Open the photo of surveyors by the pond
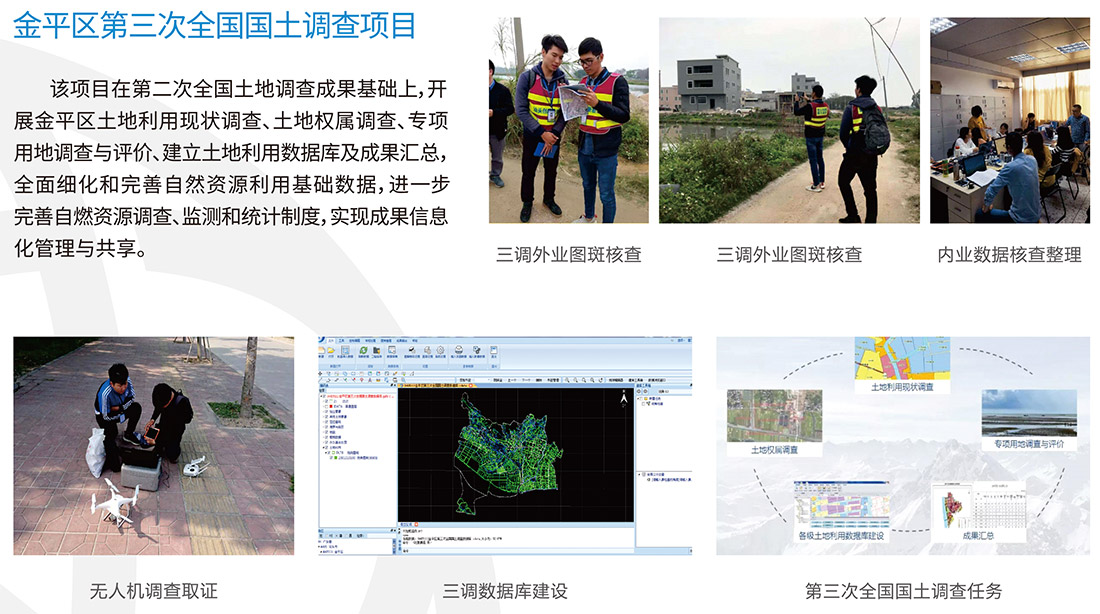The height and width of the screenshot is (614, 1100). (x=789, y=120)
